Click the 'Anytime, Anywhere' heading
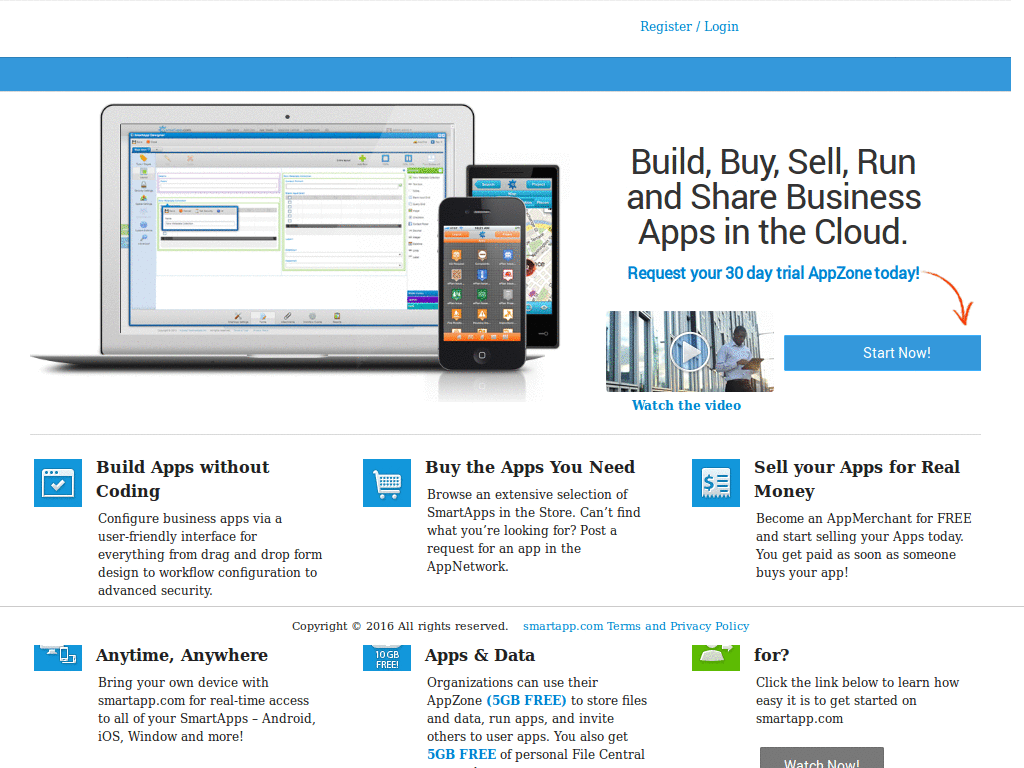This screenshot has height=768, width=1024. pyautogui.click(x=182, y=655)
